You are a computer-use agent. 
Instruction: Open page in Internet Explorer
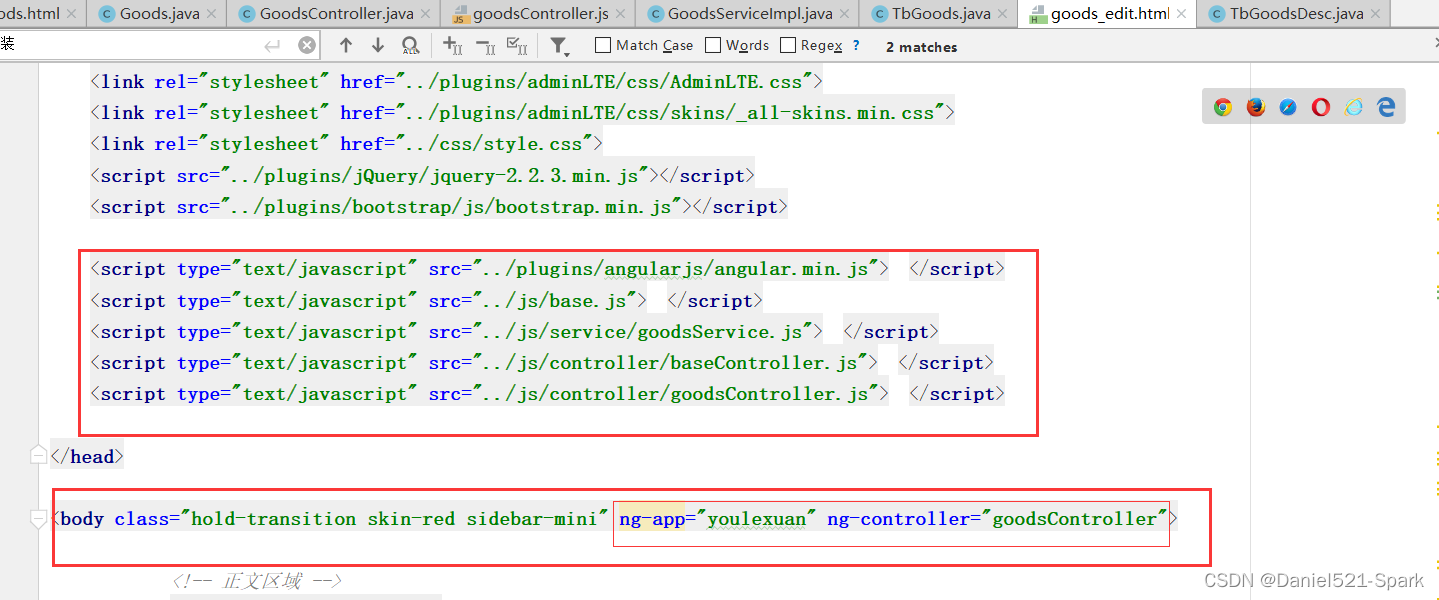point(1354,107)
